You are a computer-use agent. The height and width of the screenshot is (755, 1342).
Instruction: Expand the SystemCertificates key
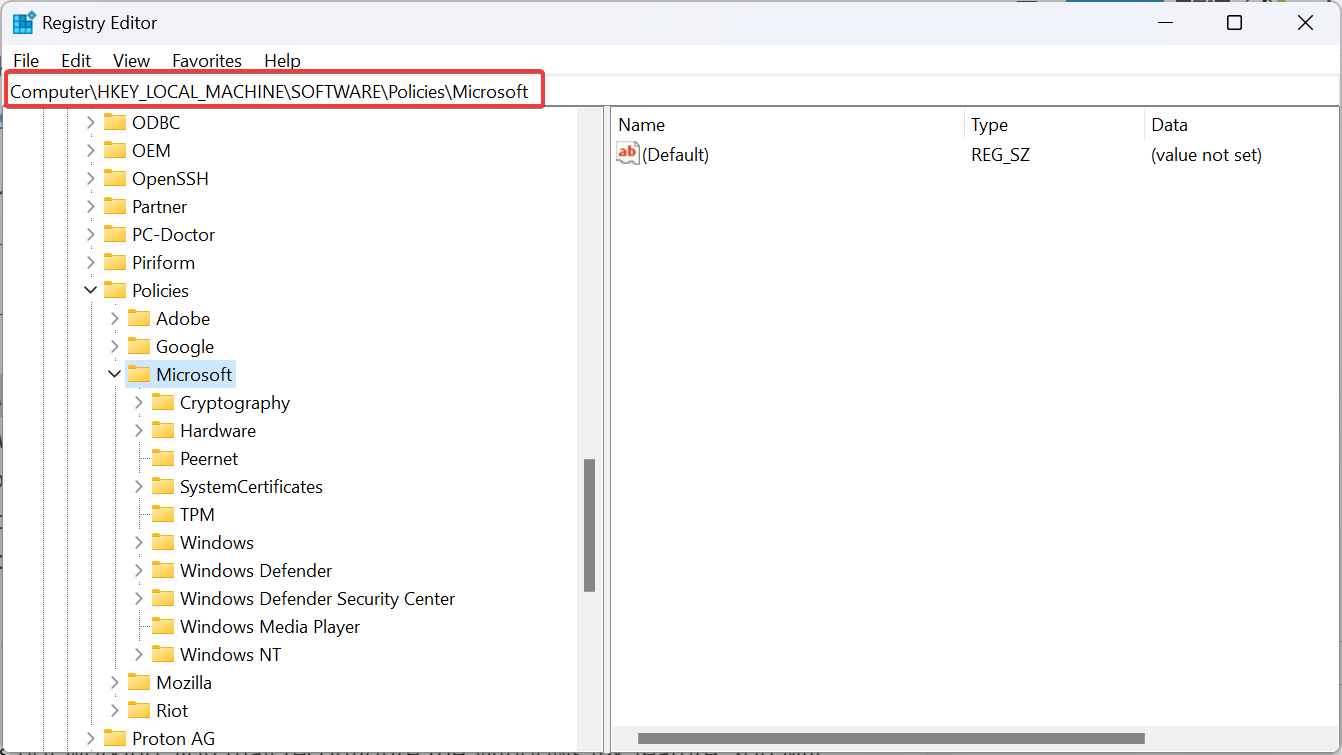[x=139, y=486]
